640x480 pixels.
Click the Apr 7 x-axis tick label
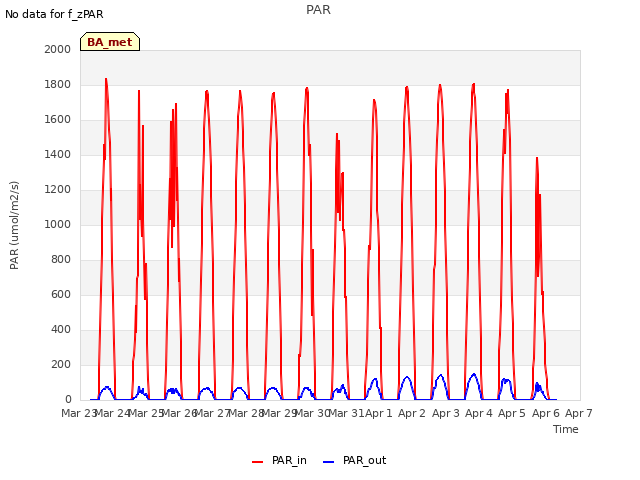579,413
